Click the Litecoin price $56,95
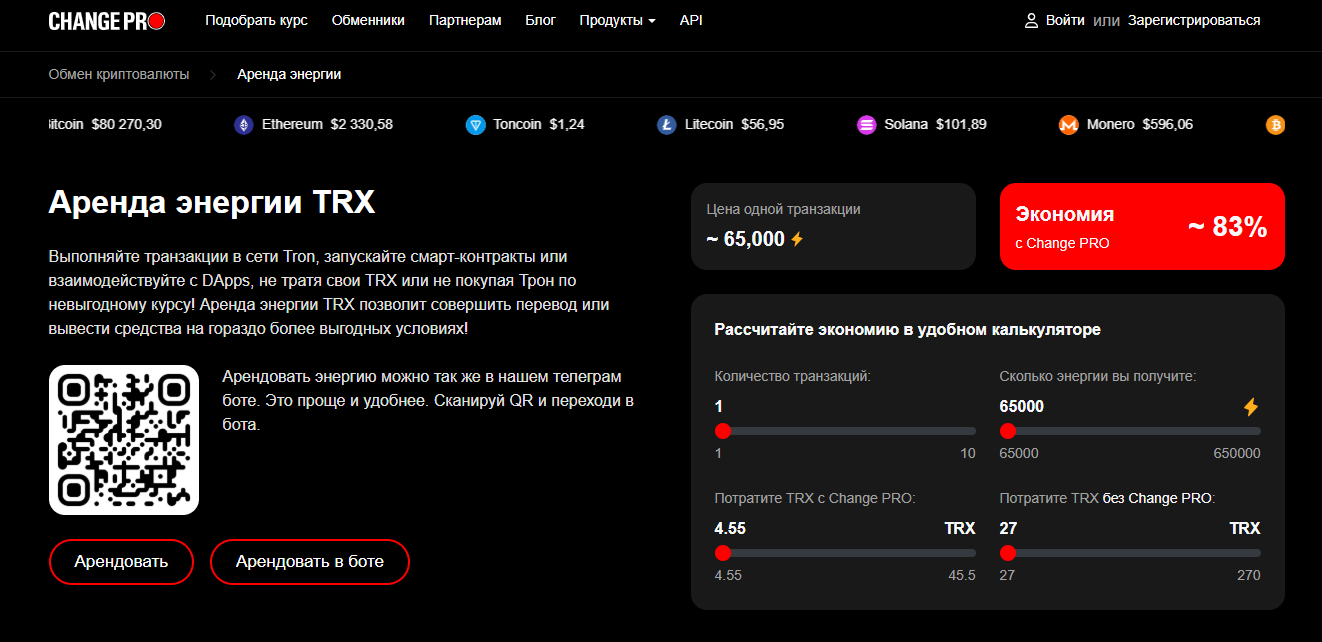The image size is (1322, 642). pyautogui.click(x=763, y=125)
